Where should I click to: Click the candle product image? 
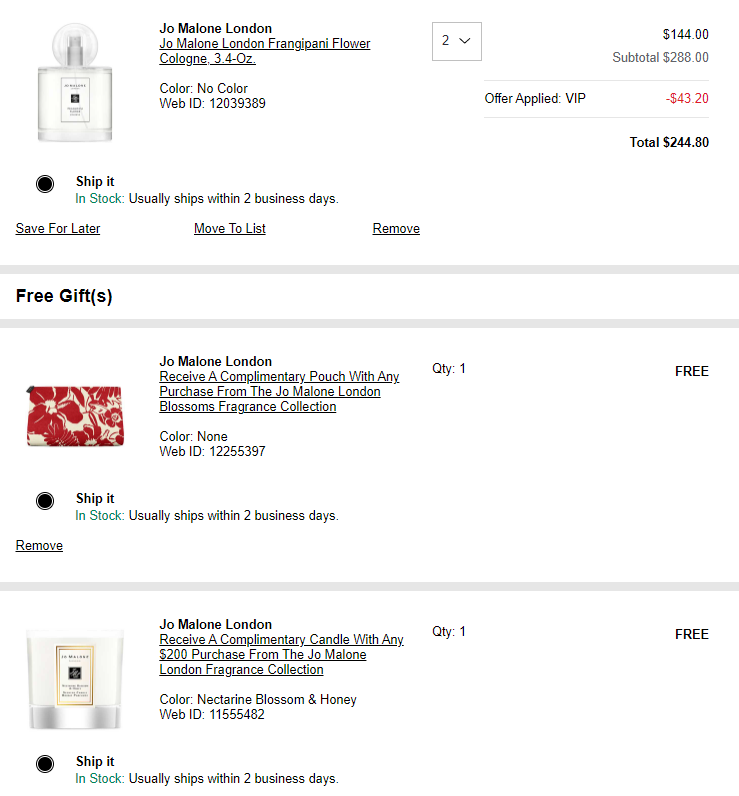(x=75, y=679)
